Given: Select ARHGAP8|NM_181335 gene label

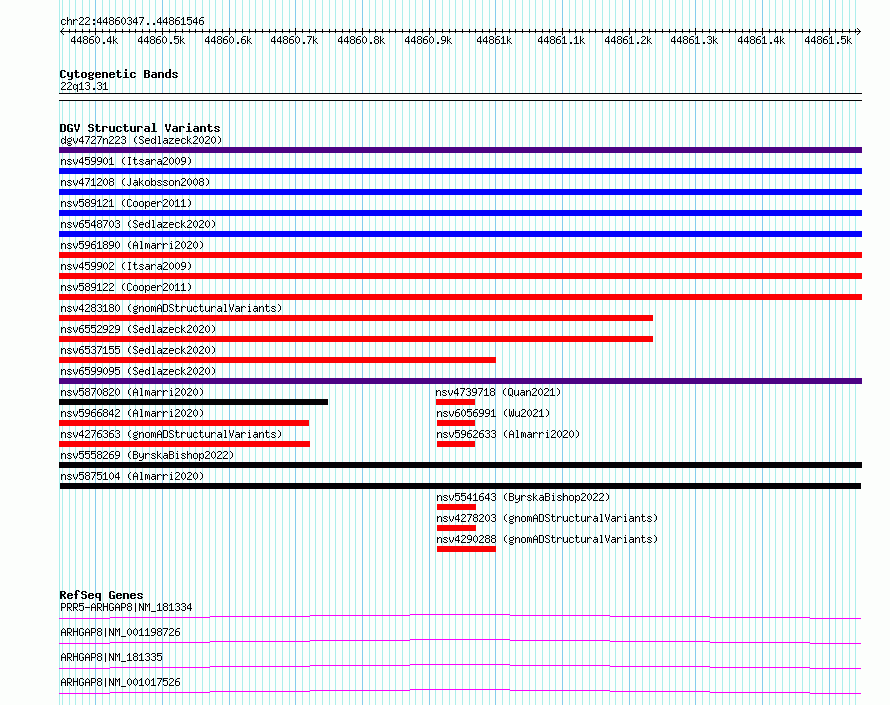Looking at the screenshot, I should pyautogui.click(x=111, y=657).
